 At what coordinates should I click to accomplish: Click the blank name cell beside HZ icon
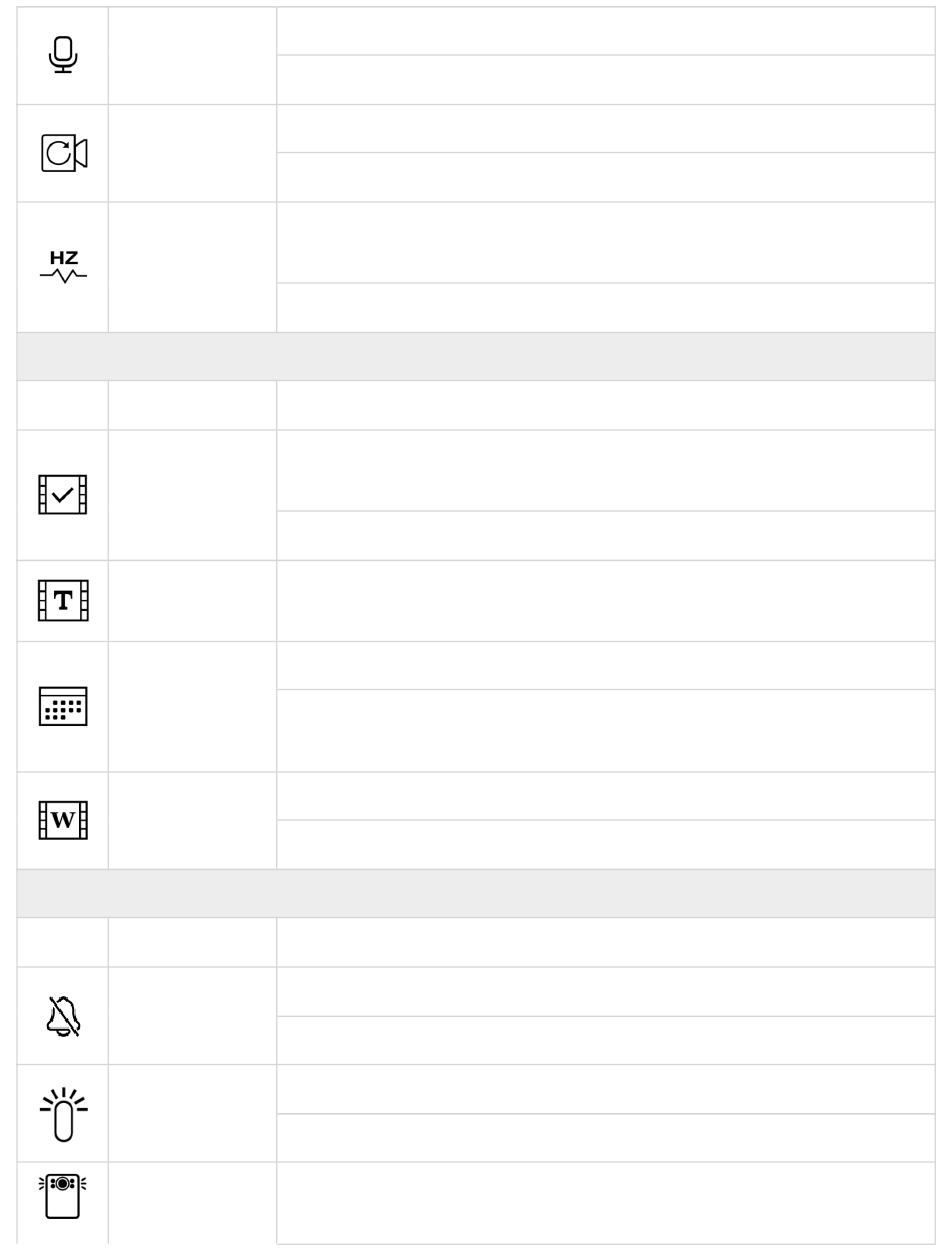(192, 267)
